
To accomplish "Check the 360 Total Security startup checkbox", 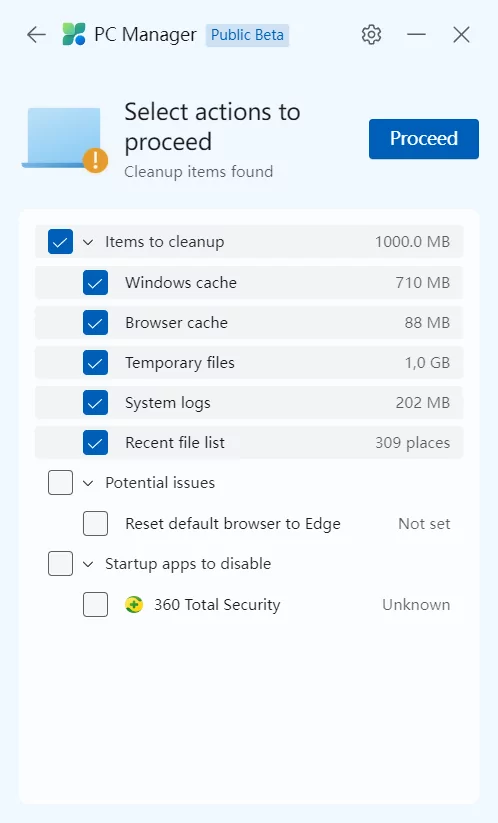I will pos(96,605).
